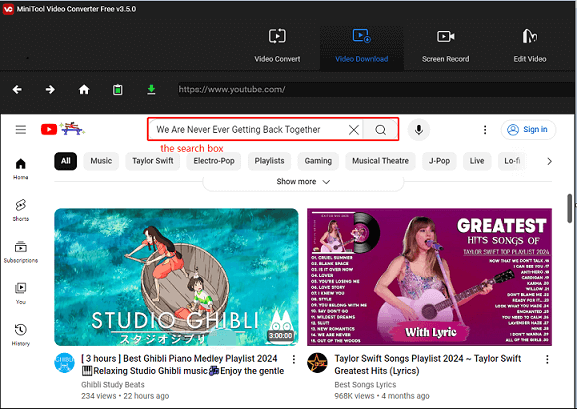Clear the search text with X
The width and height of the screenshot is (577, 409).
(354, 130)
